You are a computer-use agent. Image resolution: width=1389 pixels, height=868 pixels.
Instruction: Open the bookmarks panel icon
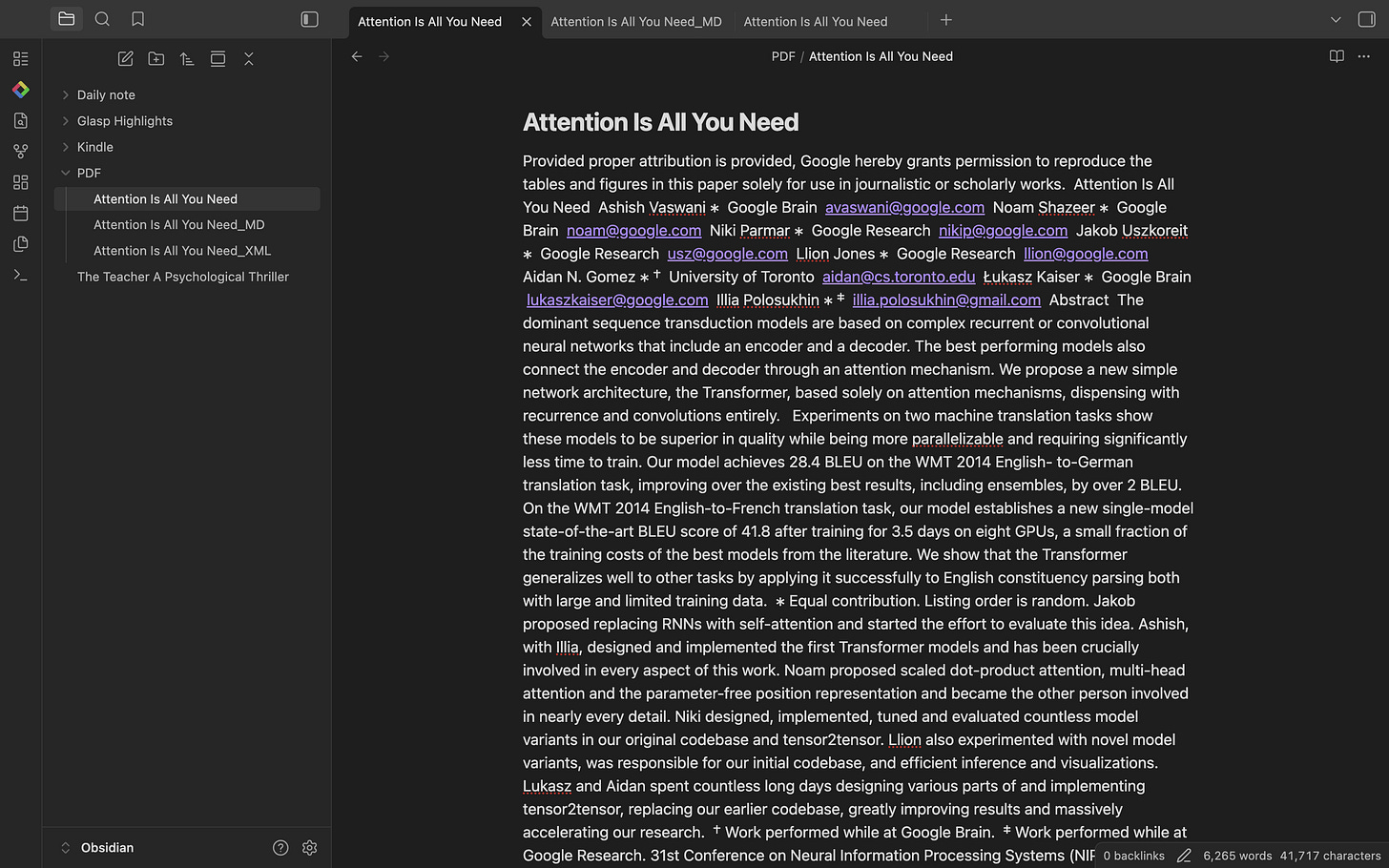[137, 19]
